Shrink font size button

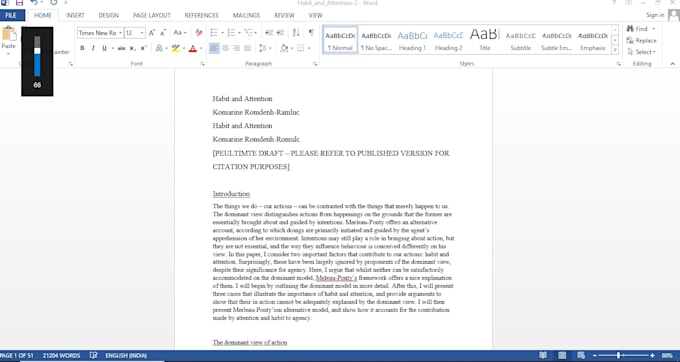[x=163, y=33]
